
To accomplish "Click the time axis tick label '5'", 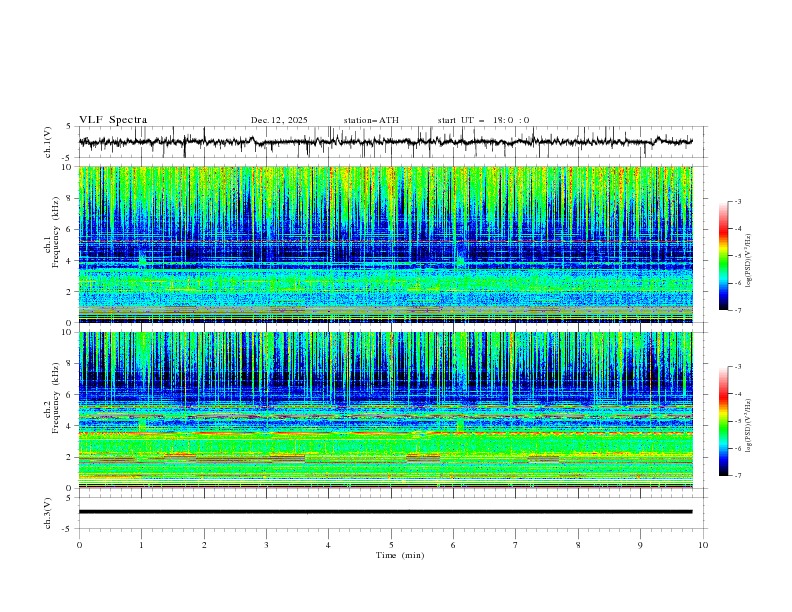I will (391, 545).
